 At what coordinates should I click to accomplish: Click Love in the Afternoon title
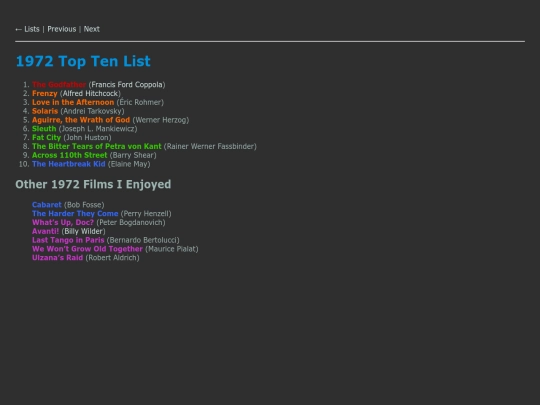pos(73,102)
